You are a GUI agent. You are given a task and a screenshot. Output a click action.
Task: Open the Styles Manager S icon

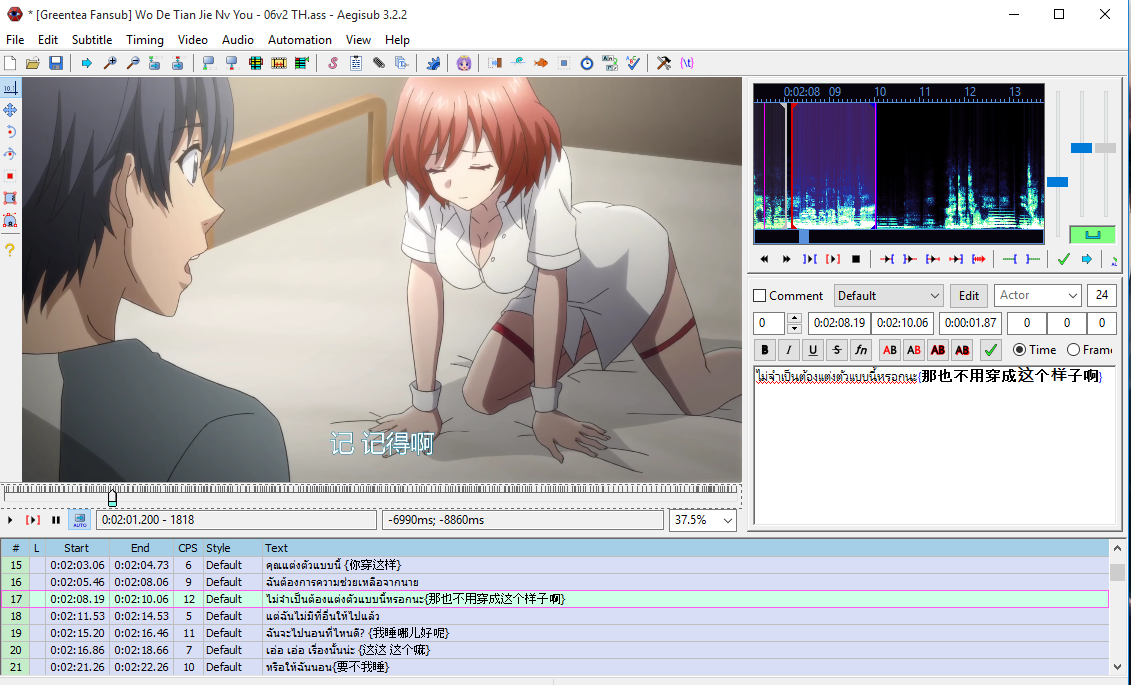[333, 63]
